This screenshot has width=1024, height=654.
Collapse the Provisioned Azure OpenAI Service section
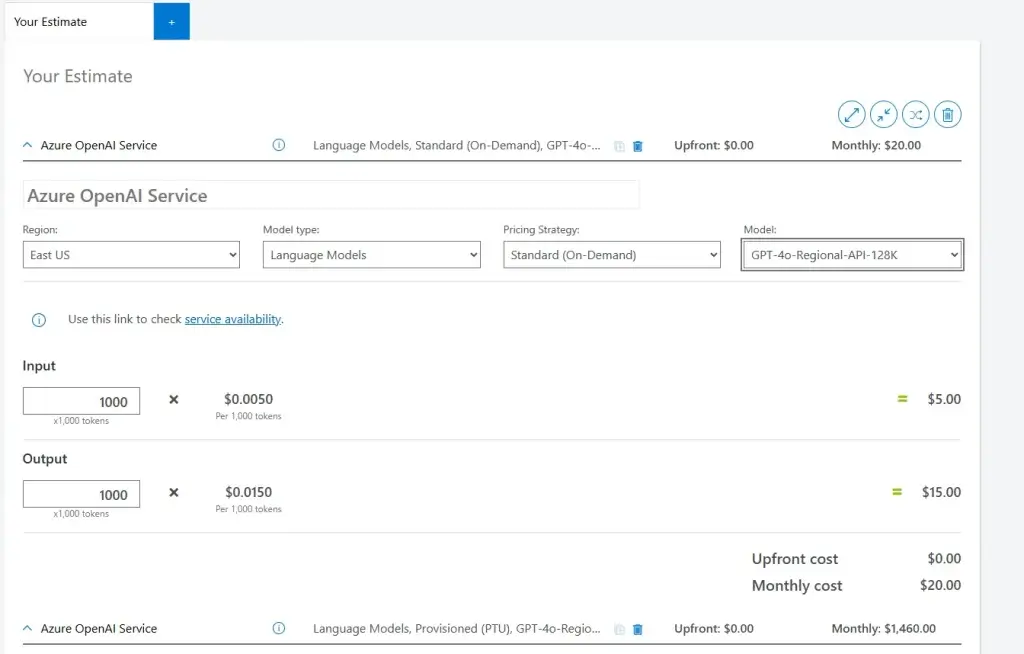coord(27,628)
